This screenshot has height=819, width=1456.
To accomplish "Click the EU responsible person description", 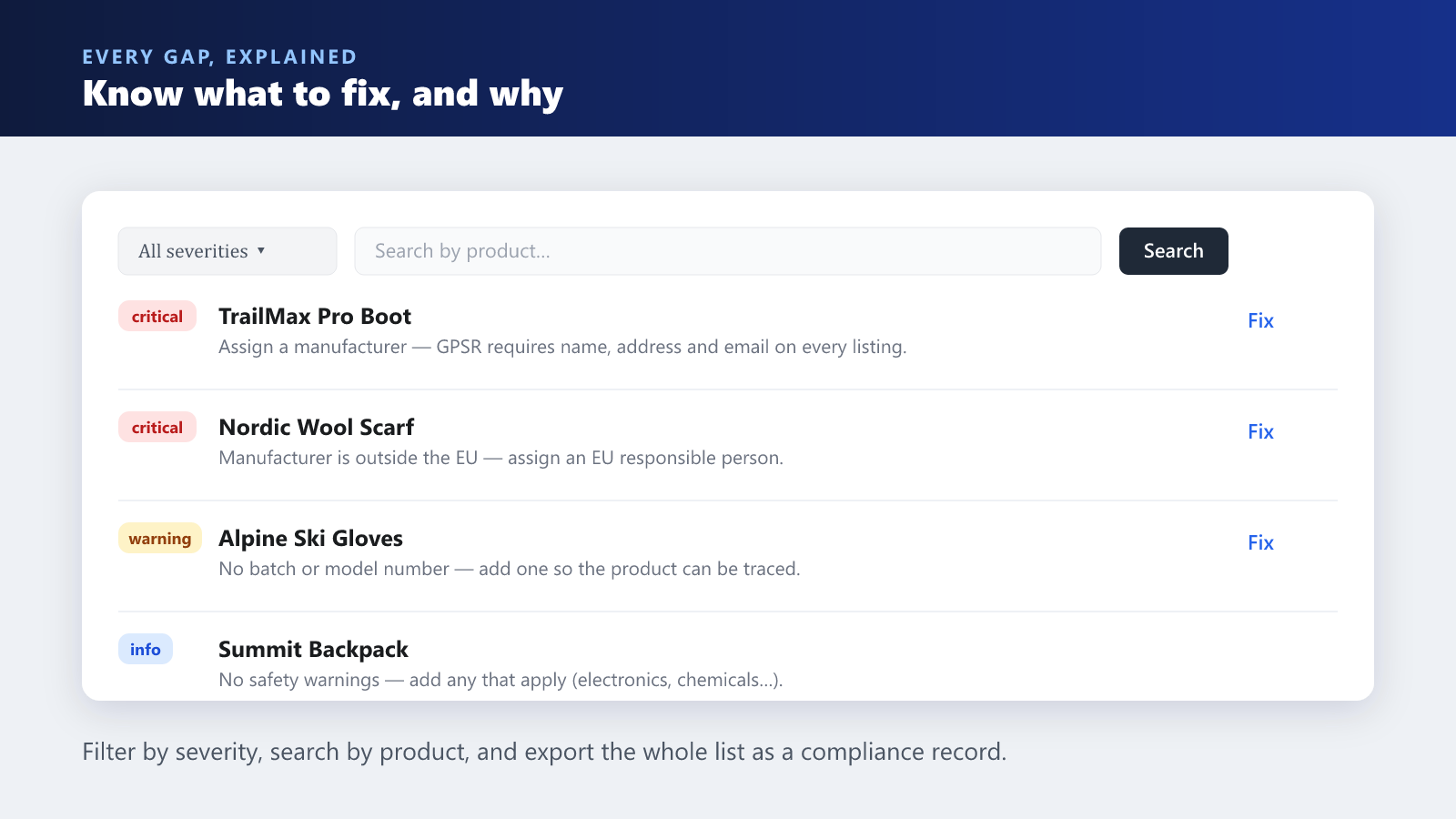I will pyautogui.click(x=500, y=458).
